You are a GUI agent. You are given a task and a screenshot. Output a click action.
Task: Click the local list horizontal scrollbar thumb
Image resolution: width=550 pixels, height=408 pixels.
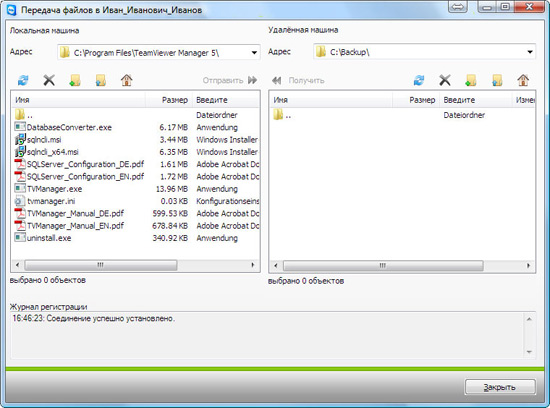pos(101,265)
